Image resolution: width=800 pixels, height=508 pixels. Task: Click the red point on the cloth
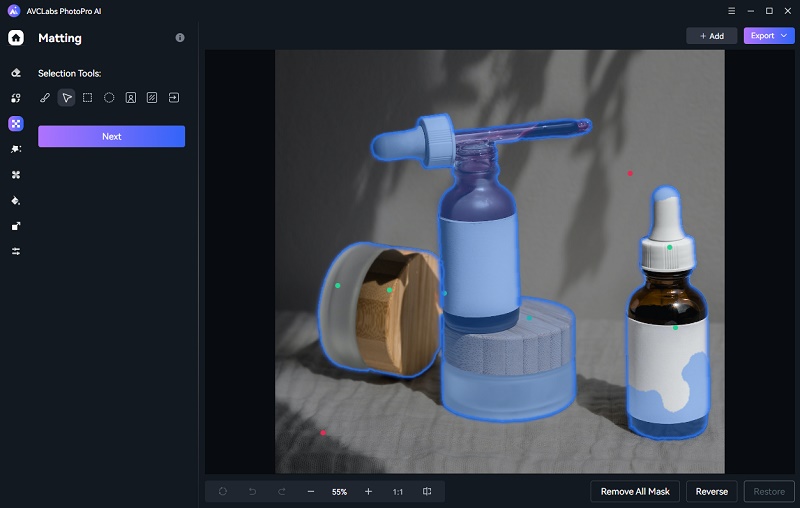click(x=323, y=433)
